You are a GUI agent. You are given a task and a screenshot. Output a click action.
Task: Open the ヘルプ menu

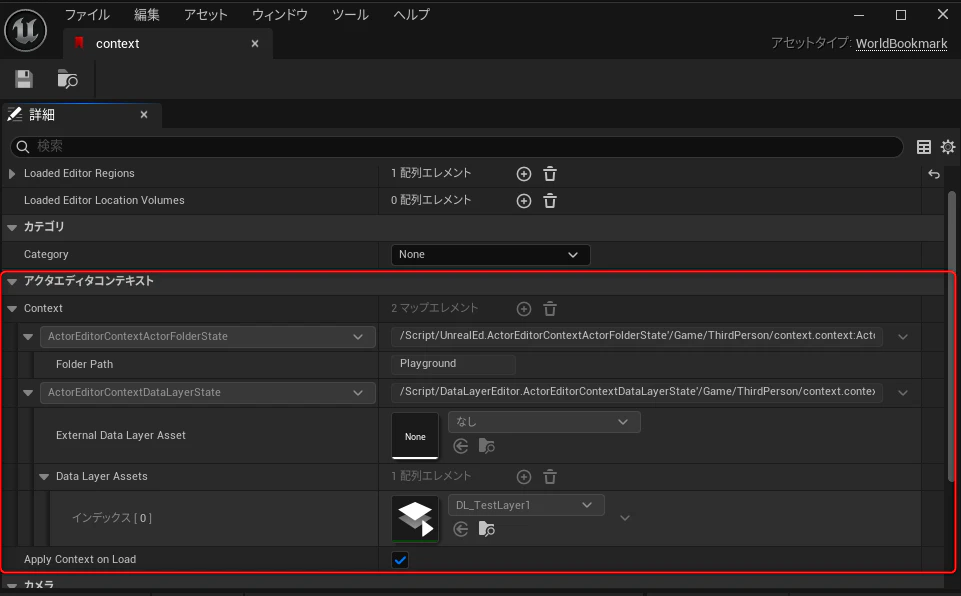[x=411, y=15]
